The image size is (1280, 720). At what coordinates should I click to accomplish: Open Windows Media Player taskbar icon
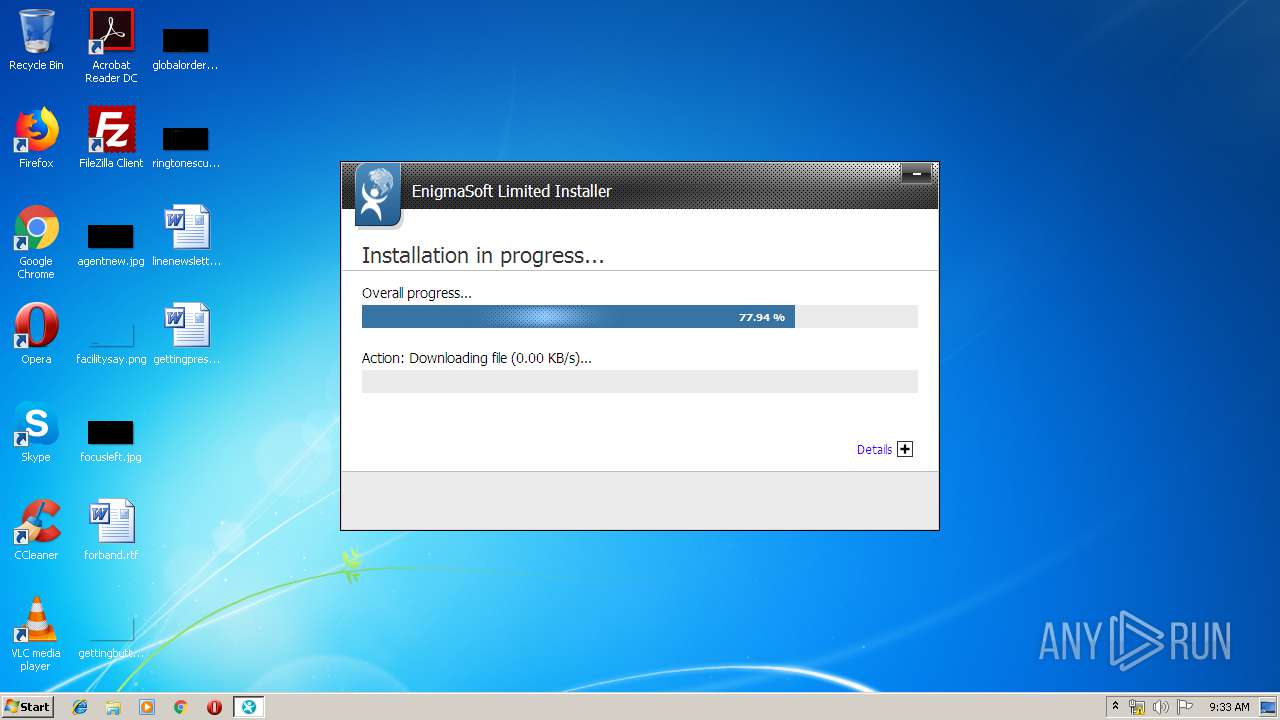tap(147, 707)
